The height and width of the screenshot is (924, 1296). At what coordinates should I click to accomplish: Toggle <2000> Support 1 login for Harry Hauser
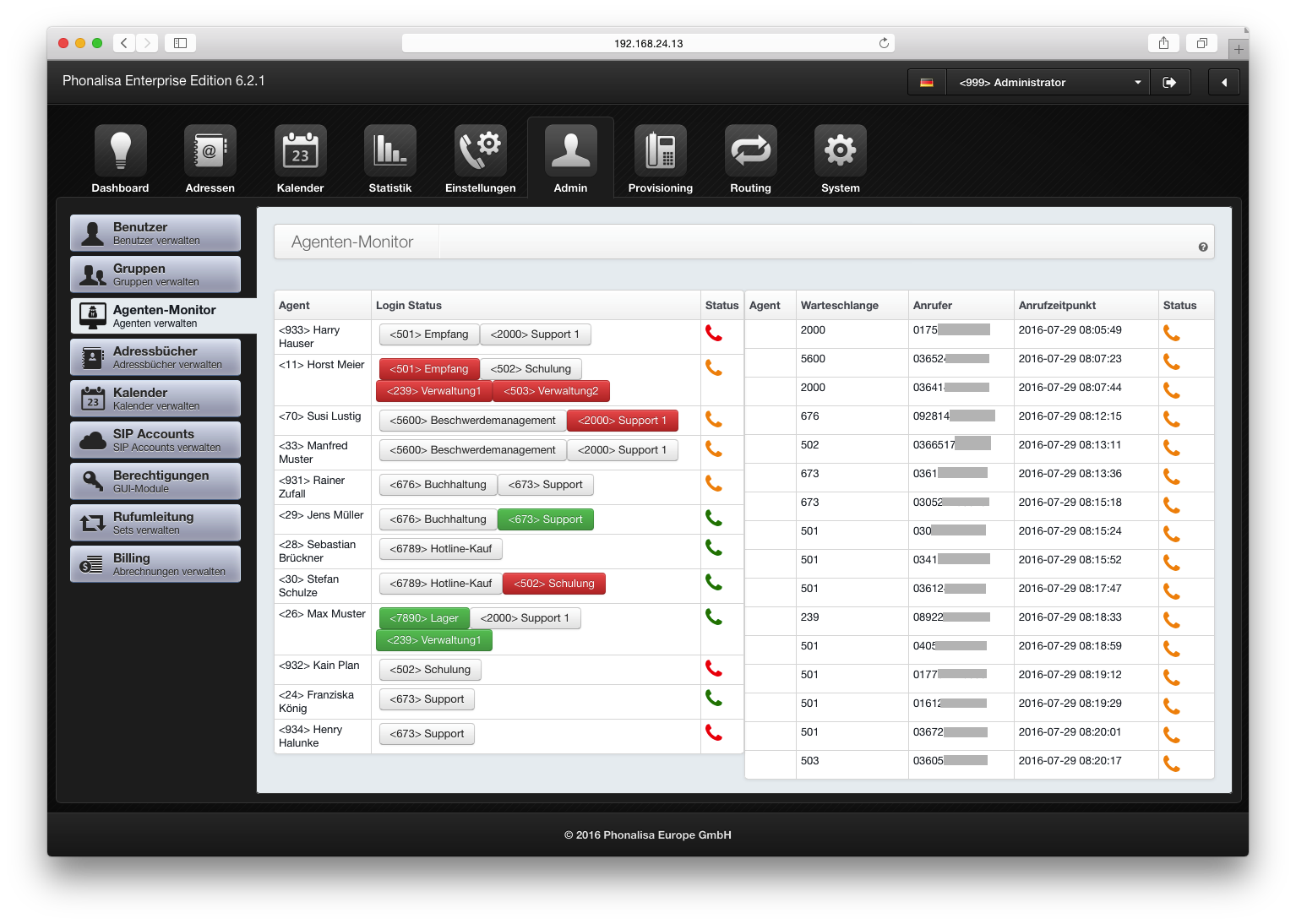pyautogui.click(x=535, y=334)
